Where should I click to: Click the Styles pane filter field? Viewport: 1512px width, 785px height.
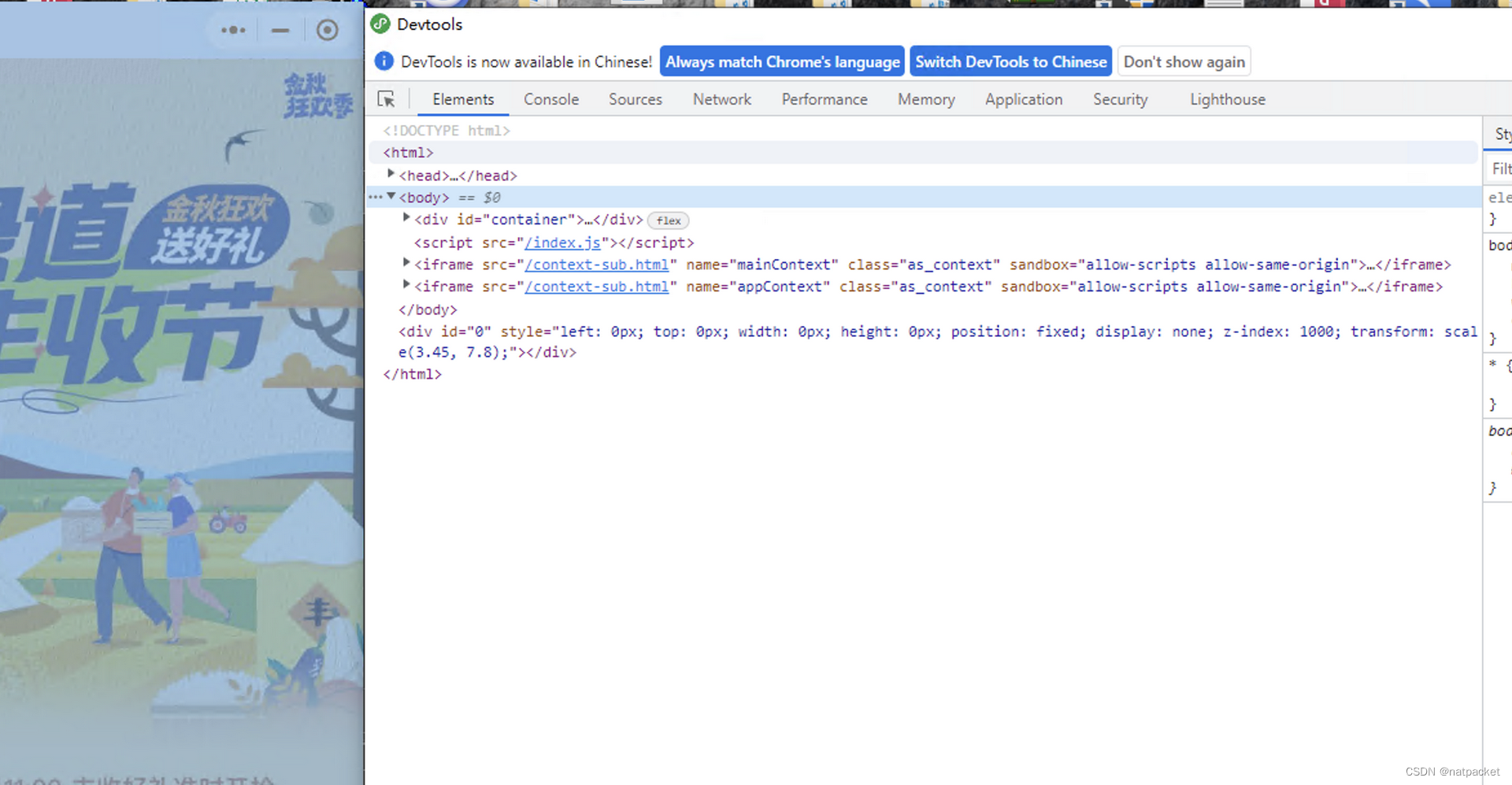(x=1500, y=168)
